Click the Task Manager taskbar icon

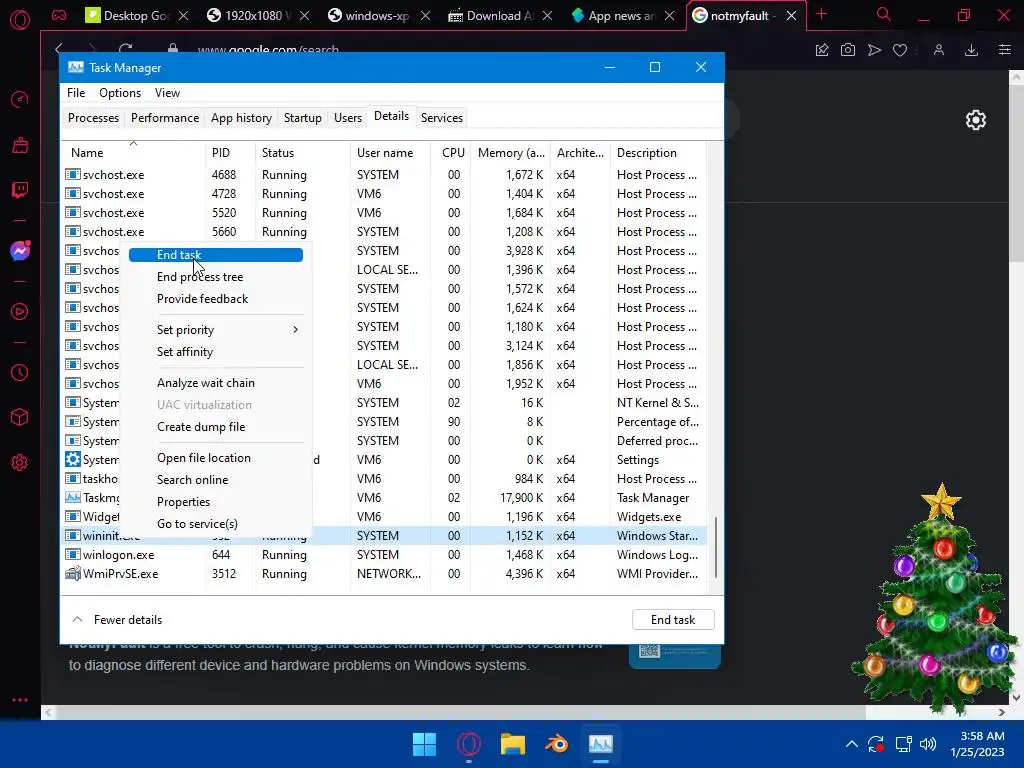point(601,744)
